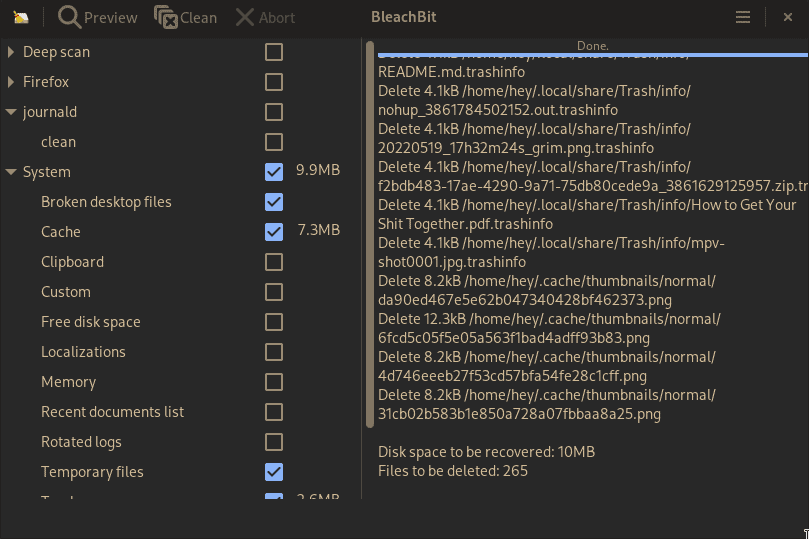Collapse the journald category
This screenshot has width=809, height=539.
tap(11, 112)
